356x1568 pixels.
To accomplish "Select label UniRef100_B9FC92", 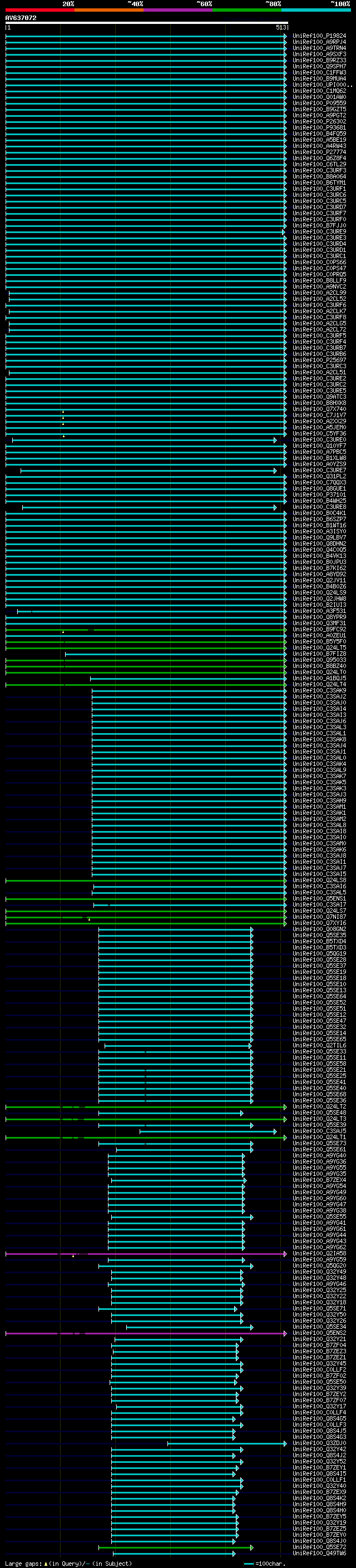I will (319, 630).
